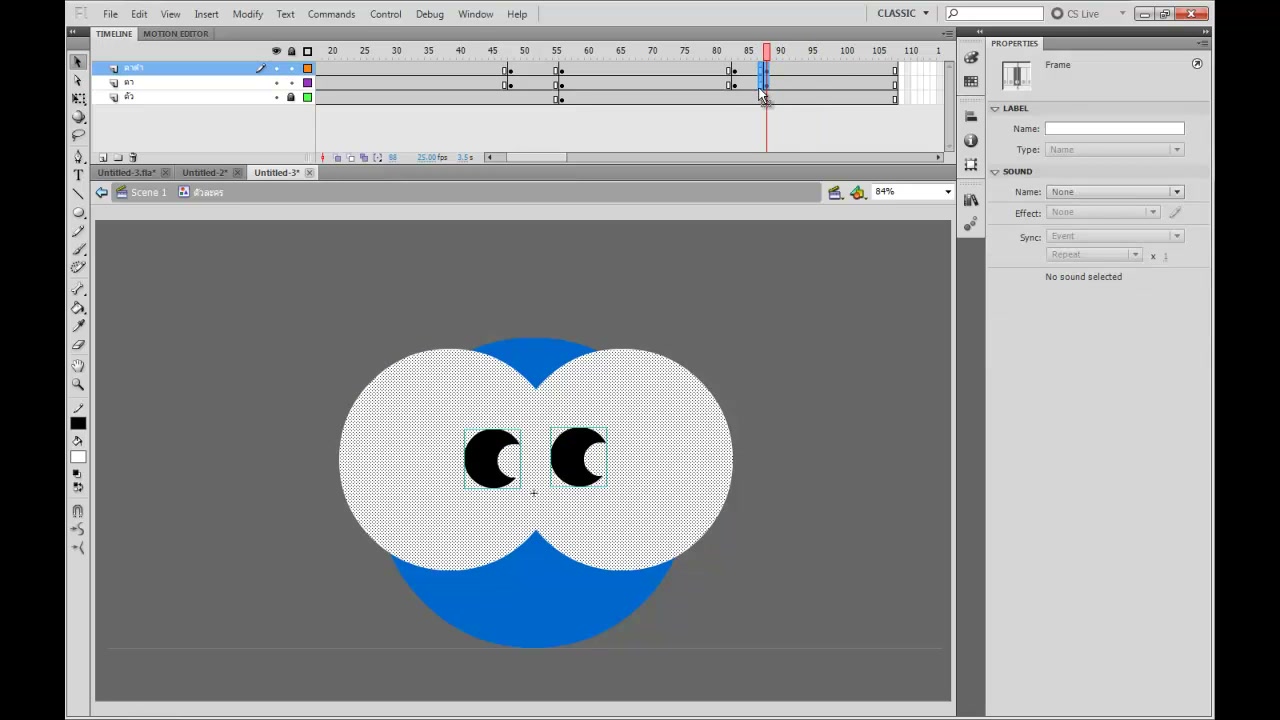Open the Repeat dropdown
This screenshot has height=720, width=1280.
pos(1094,255)
